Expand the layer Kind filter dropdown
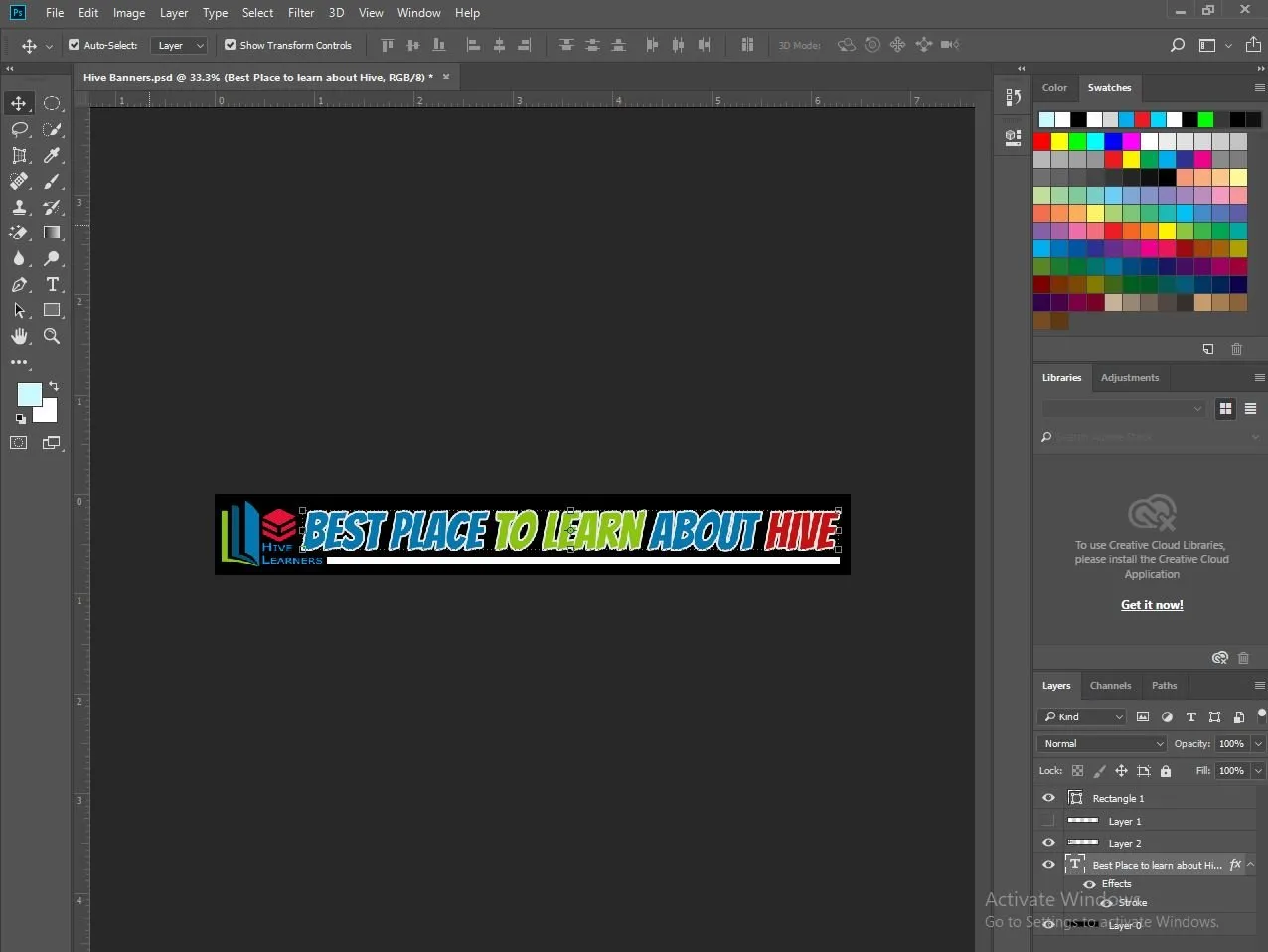 [1082, 716]
